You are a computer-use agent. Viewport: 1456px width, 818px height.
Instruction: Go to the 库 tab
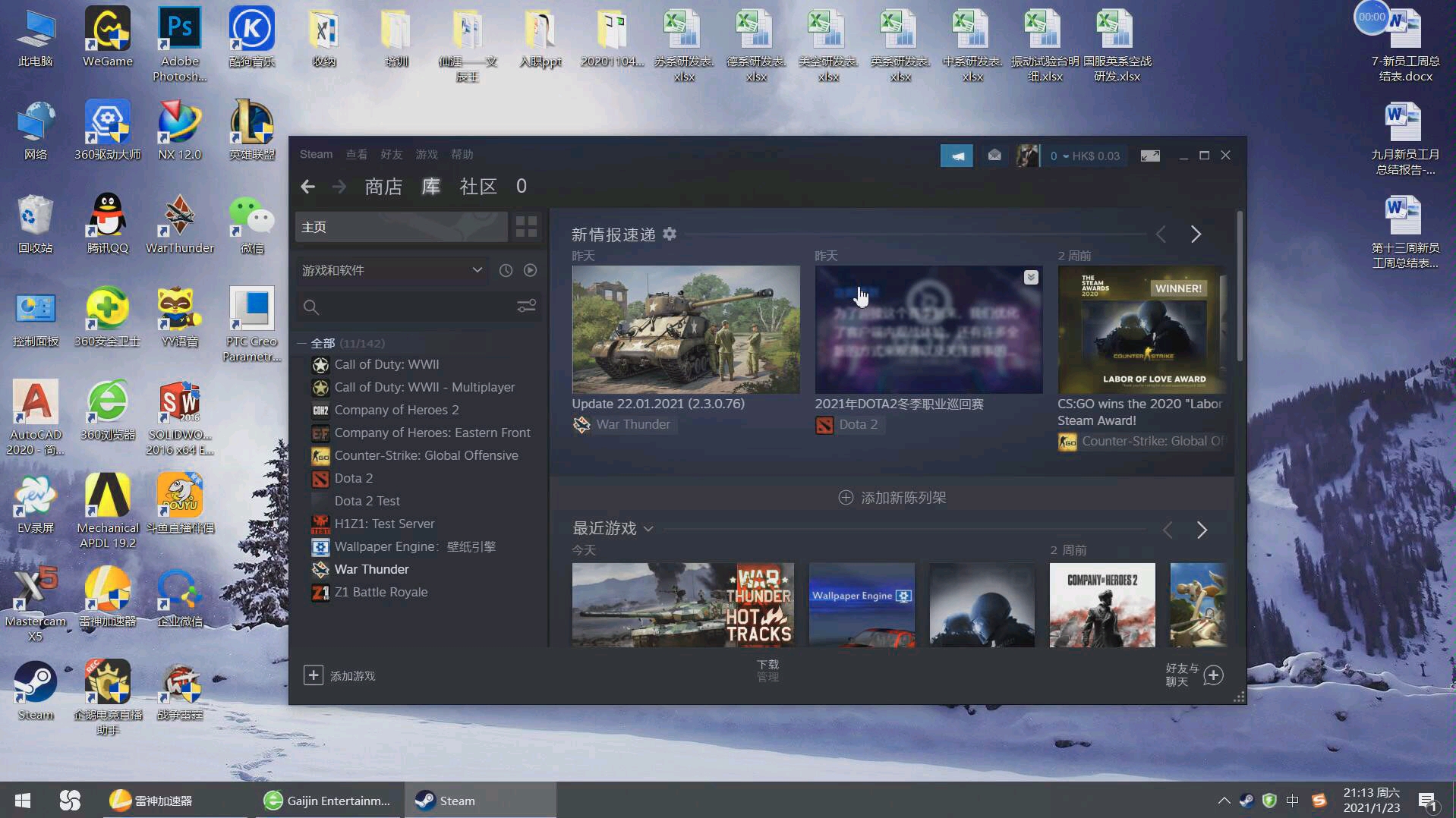431,187
